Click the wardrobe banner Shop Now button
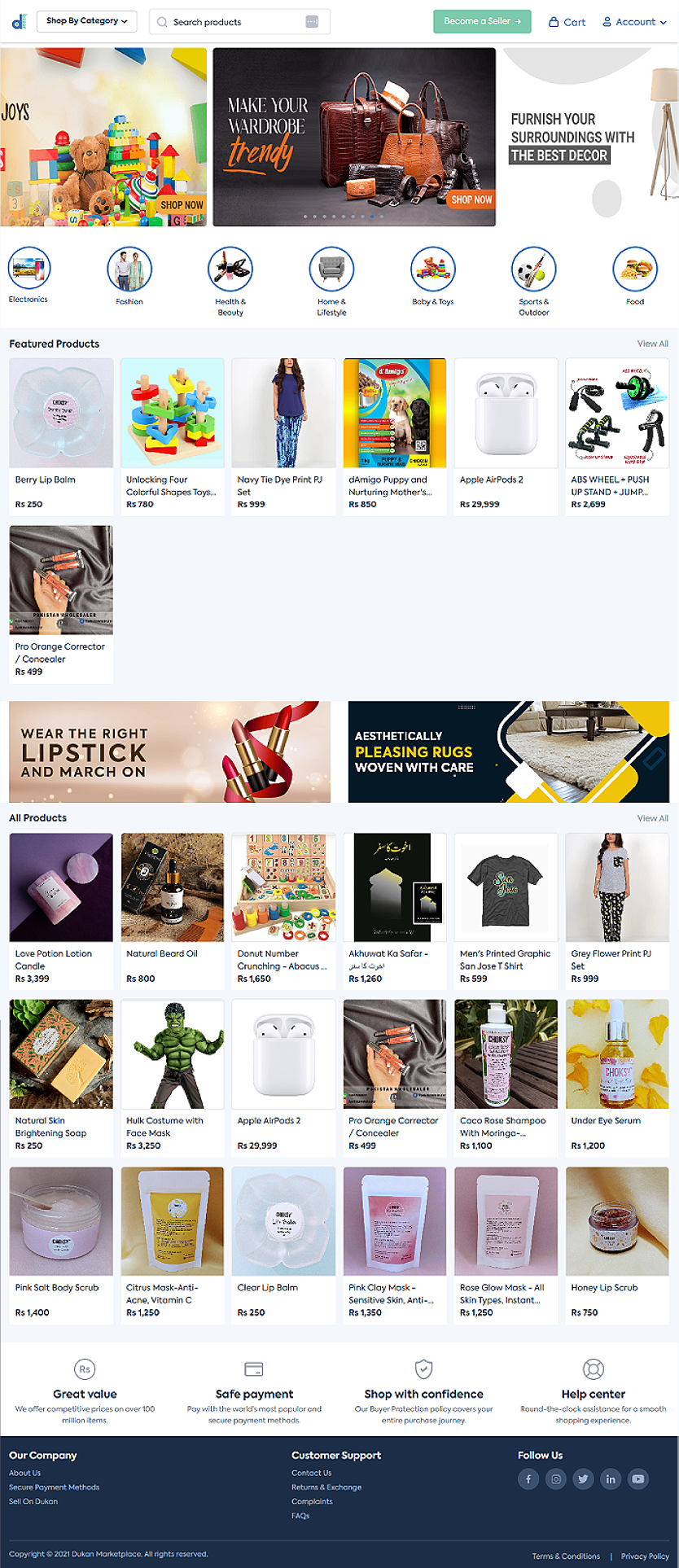679x1568 pixels. (x=471, y=199)
